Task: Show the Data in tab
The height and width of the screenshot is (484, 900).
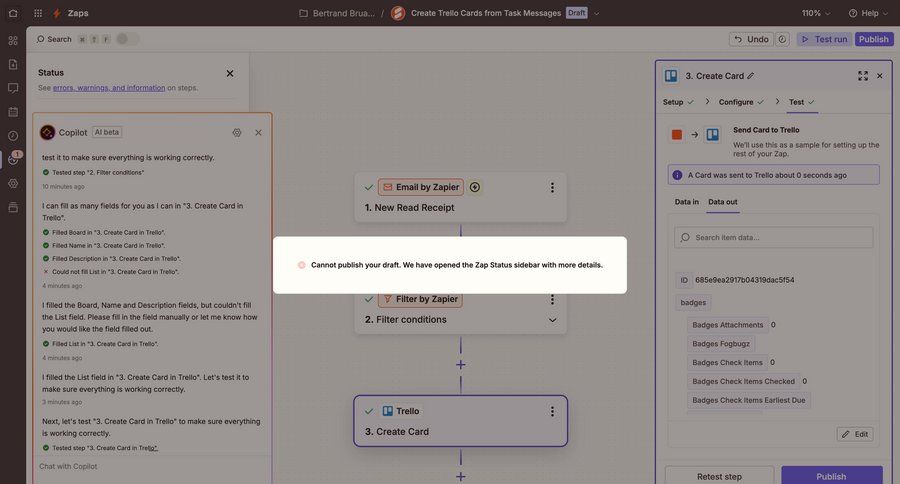Action: [x=686, y=202]
